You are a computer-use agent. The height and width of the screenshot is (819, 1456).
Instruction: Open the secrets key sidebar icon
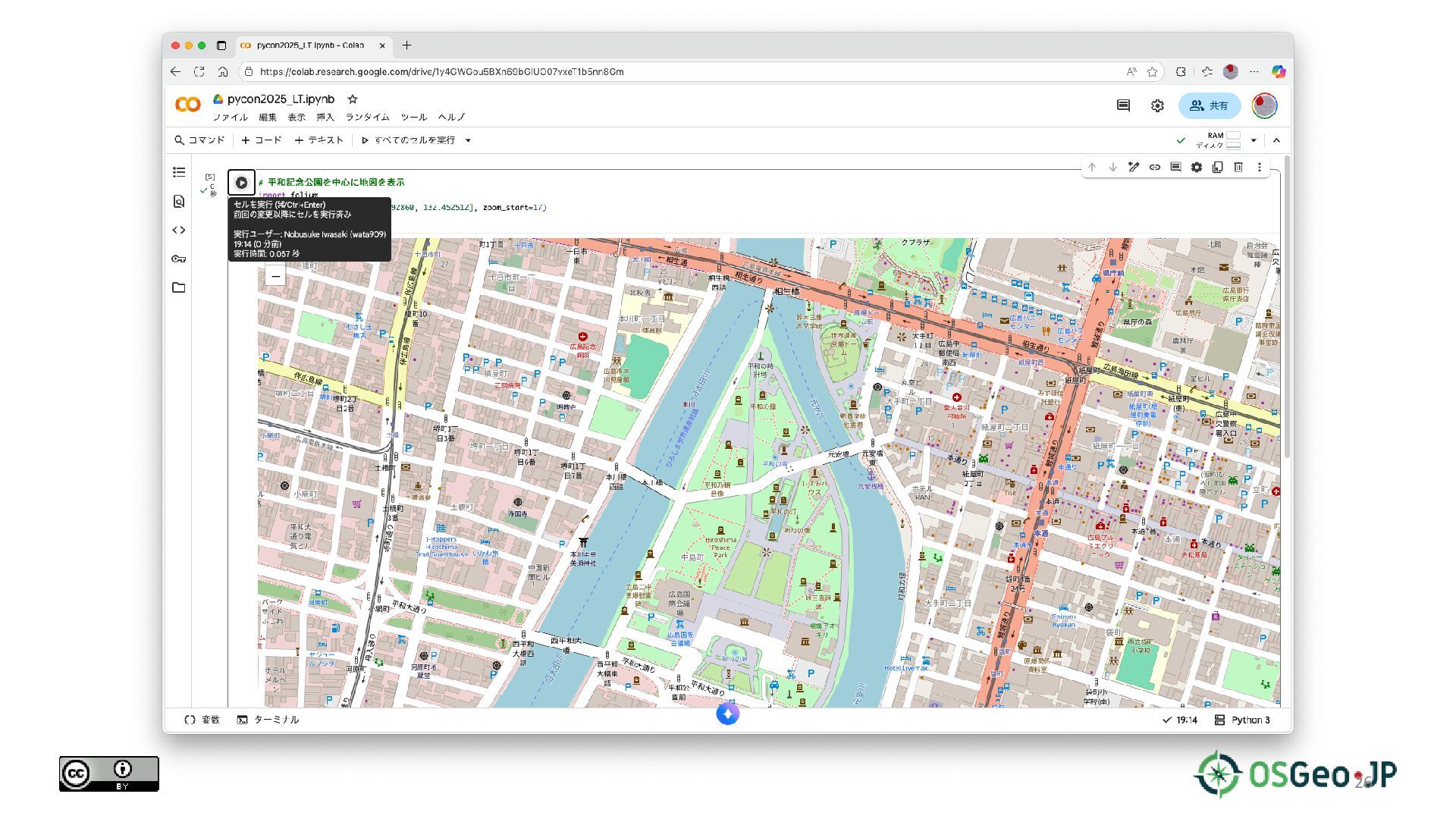tap(179, 259)
